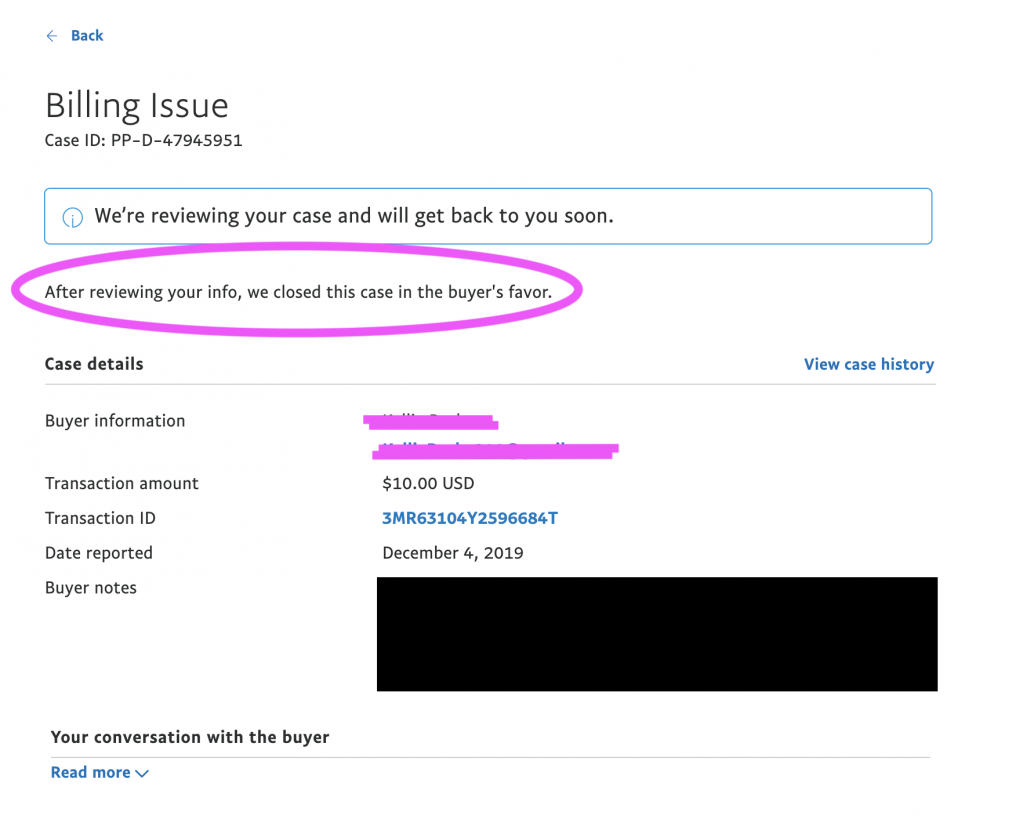This screenshot has width=1016, height=838.
Task: Click the info icon in review banner
Action: (73, 217)
